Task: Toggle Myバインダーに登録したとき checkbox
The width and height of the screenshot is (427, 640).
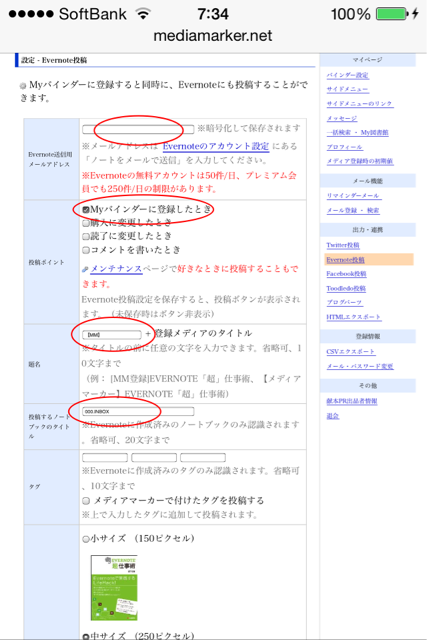Action: (x=86, y=210)
